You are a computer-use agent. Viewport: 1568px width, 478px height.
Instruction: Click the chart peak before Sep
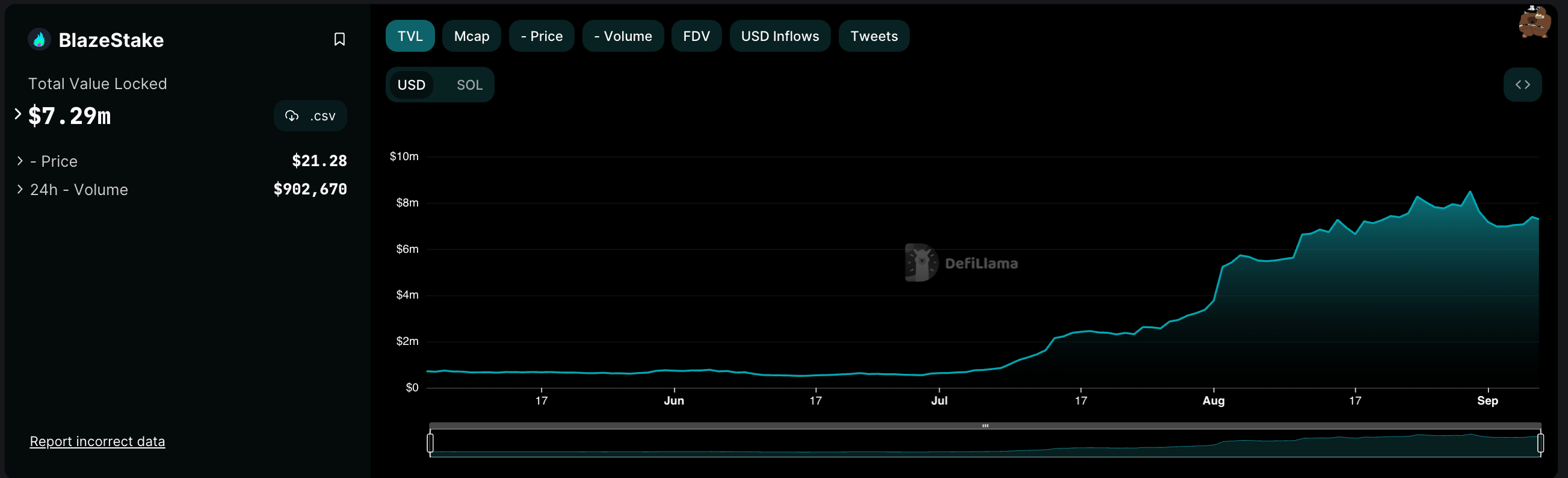tap(1471, 192)
